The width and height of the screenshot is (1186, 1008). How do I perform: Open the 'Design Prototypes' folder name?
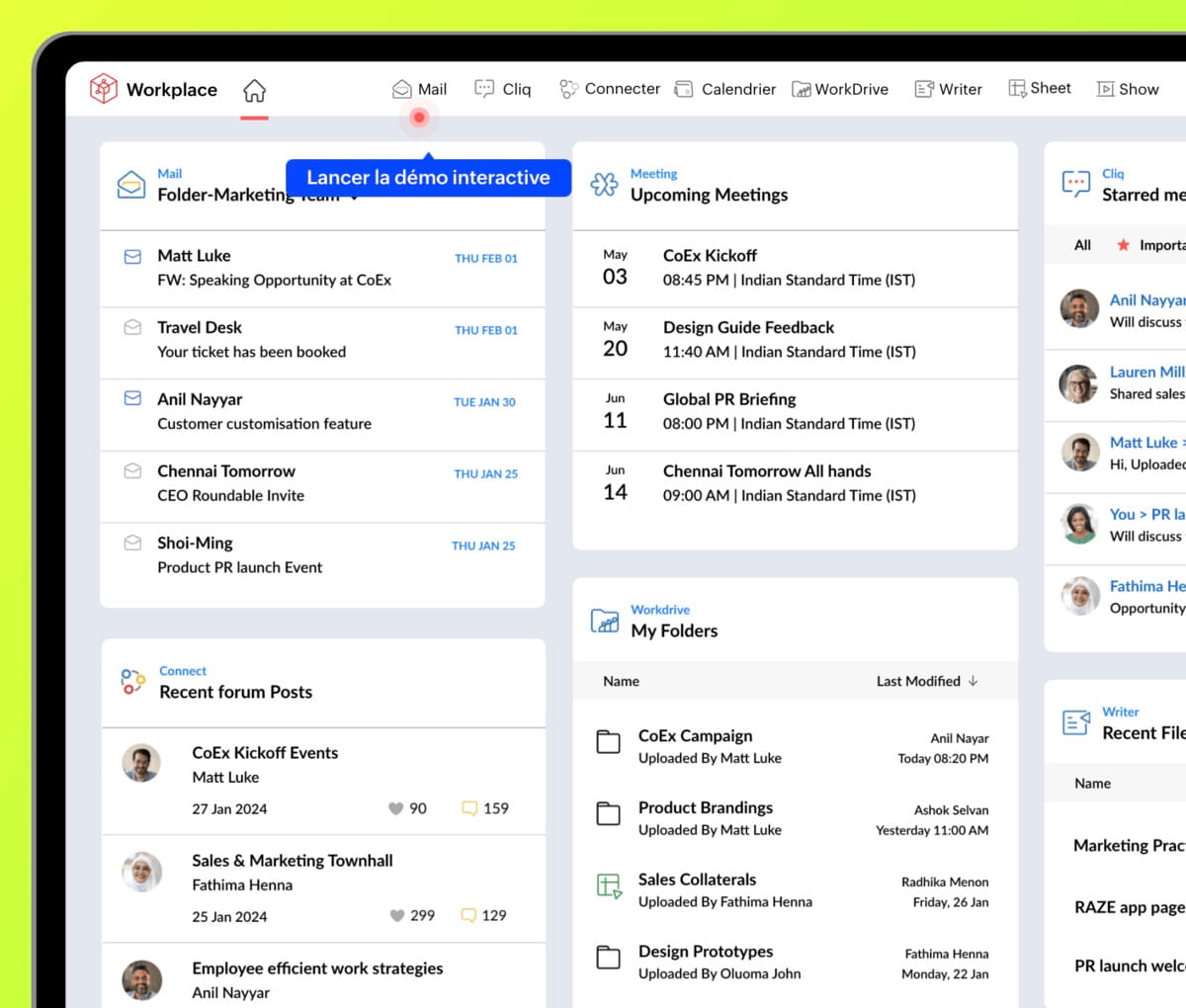click(x=706, y=952)
